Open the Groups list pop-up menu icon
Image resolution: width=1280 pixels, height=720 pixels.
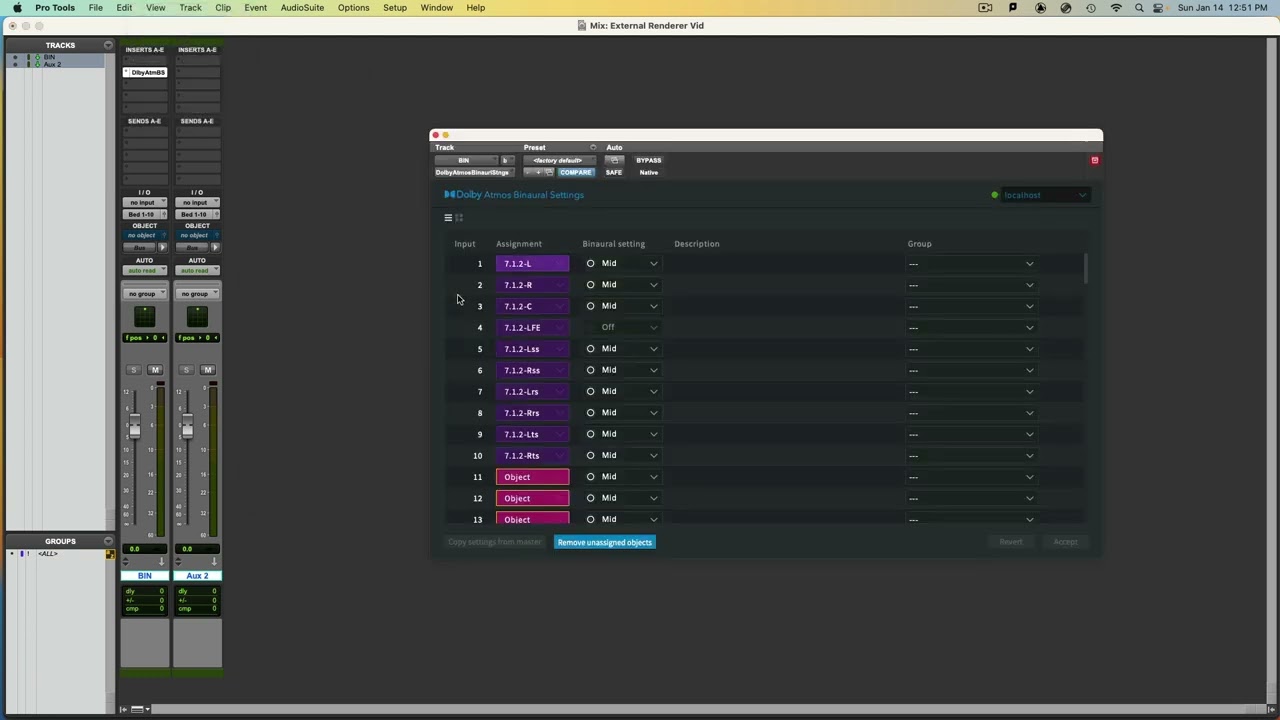click(x=108, y=541)
